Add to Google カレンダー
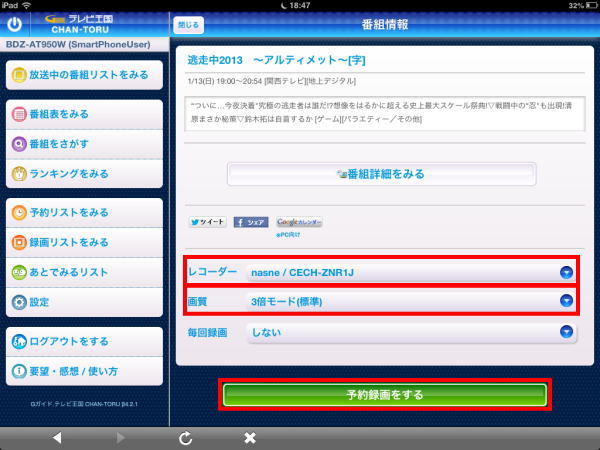 pos(299,222)
